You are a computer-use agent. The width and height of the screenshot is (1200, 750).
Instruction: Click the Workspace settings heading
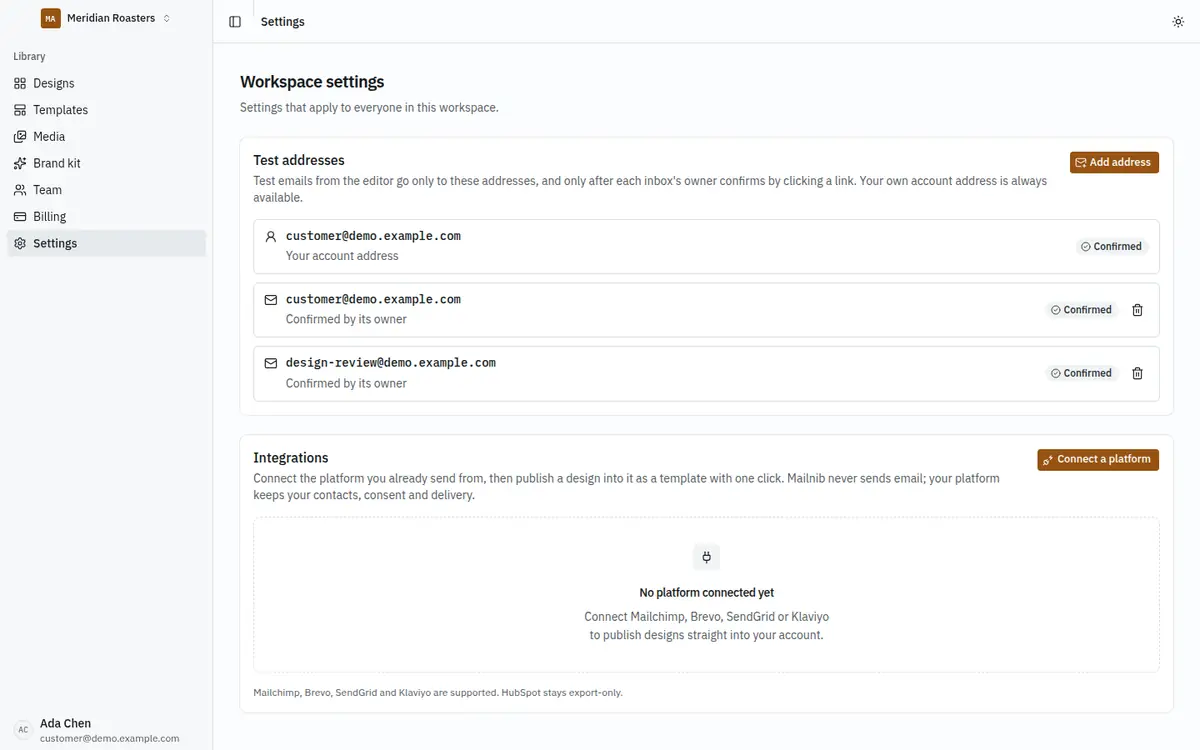312,82
